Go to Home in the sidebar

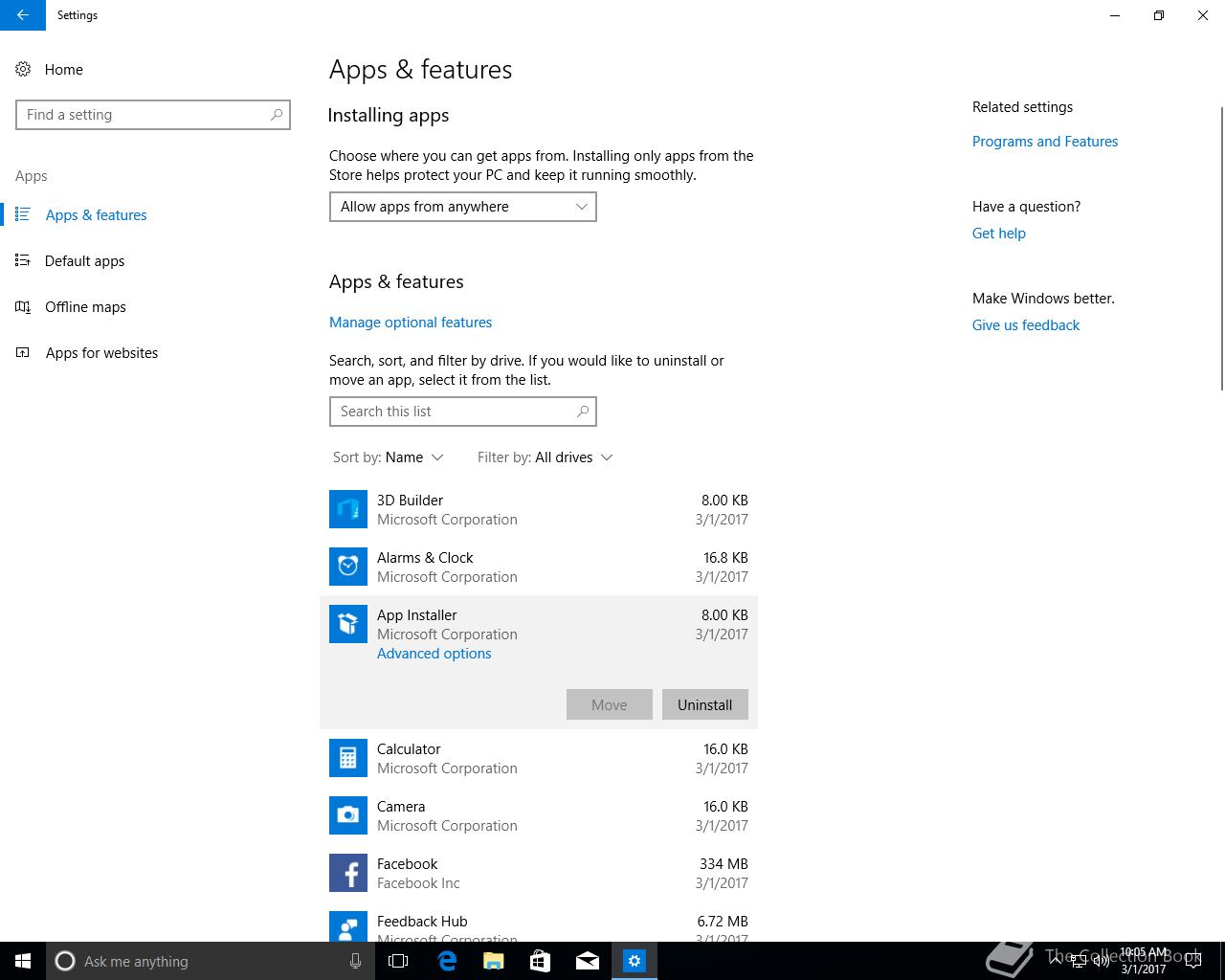[64, 69]
